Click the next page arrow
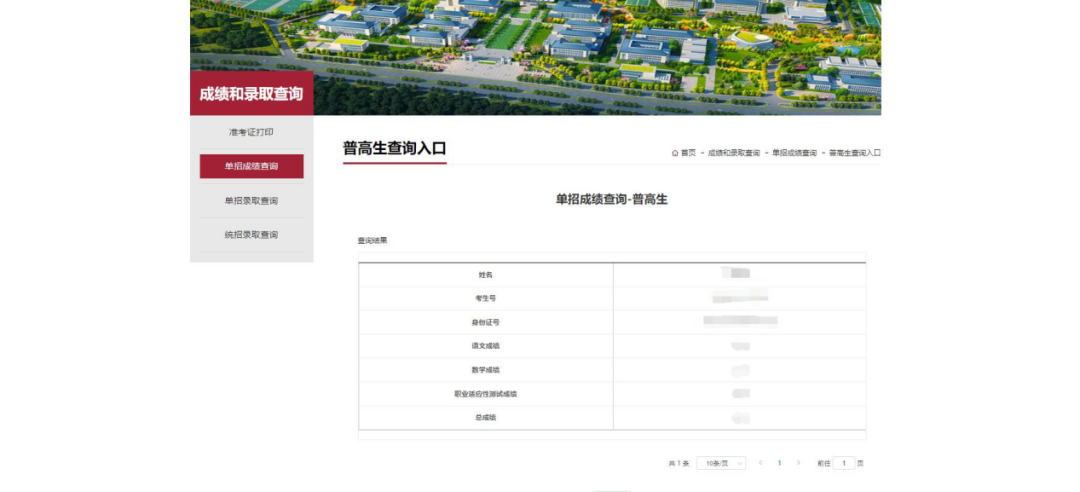1080x492 pixels. [x=798, y=463]
